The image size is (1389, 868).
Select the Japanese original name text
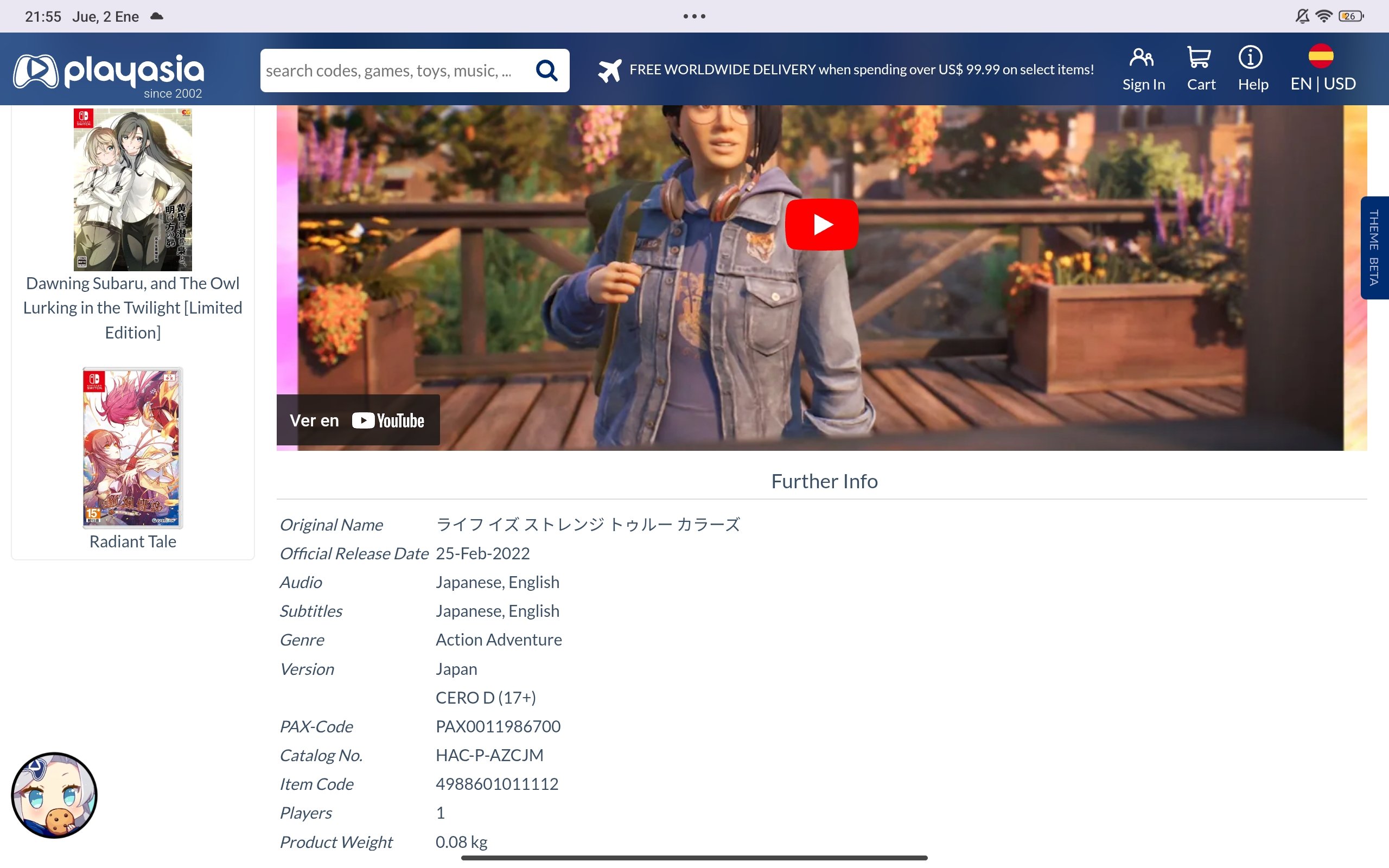(588, 524)
